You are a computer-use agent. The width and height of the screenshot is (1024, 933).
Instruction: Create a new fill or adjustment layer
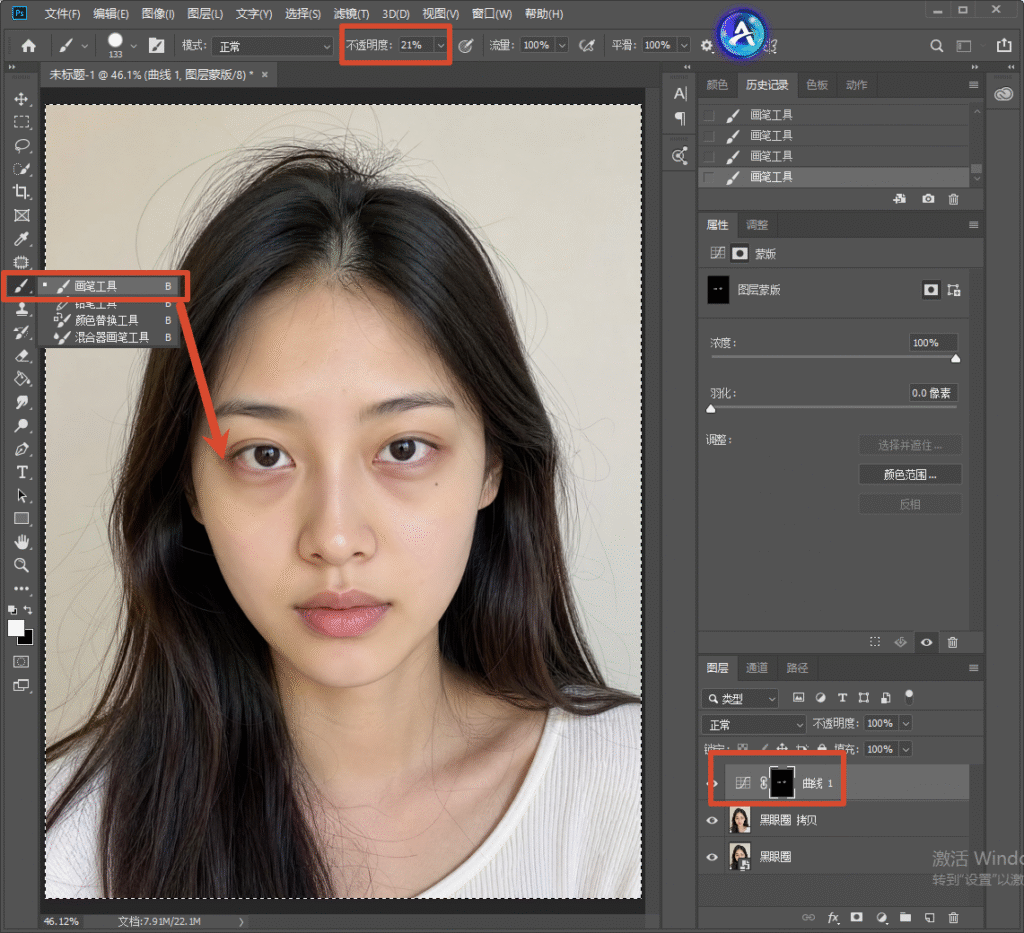coord(882,918)
